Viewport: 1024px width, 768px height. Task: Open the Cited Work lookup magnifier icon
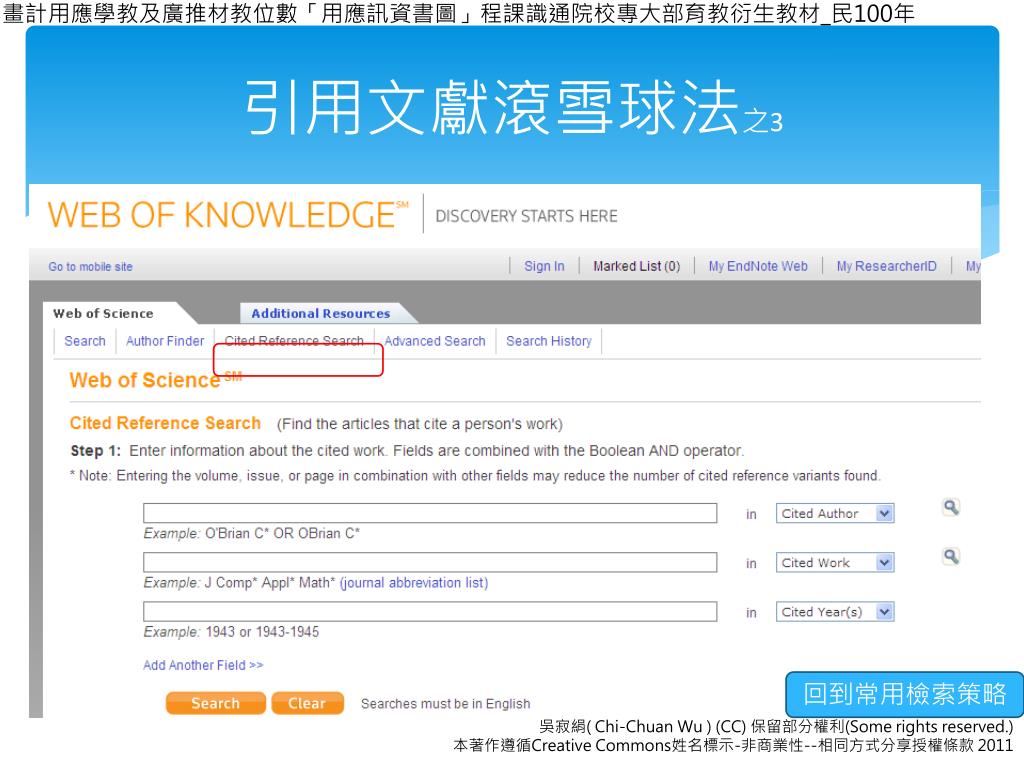point(951,556)
